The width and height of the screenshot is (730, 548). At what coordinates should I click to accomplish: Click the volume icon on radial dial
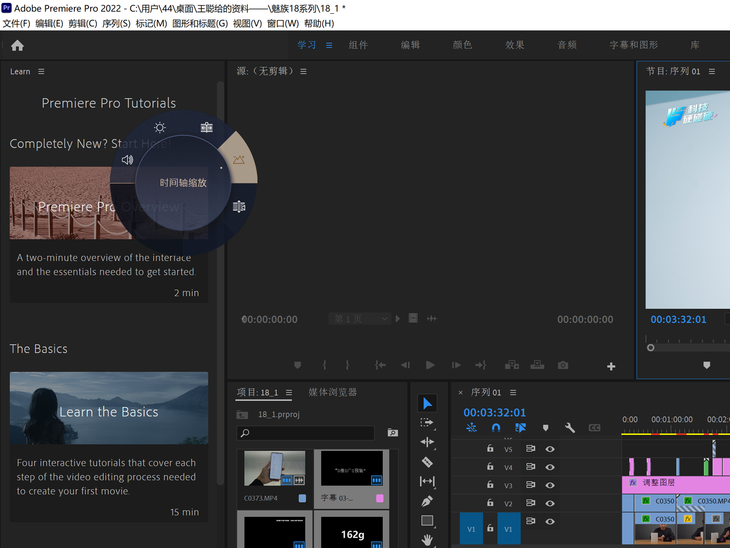pos(128,160)
